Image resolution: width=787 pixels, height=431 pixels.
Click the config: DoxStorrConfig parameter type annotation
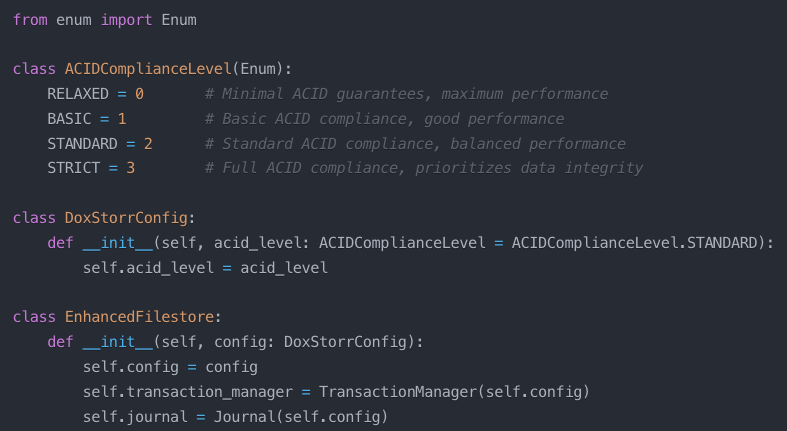click(x=310, y=342)
